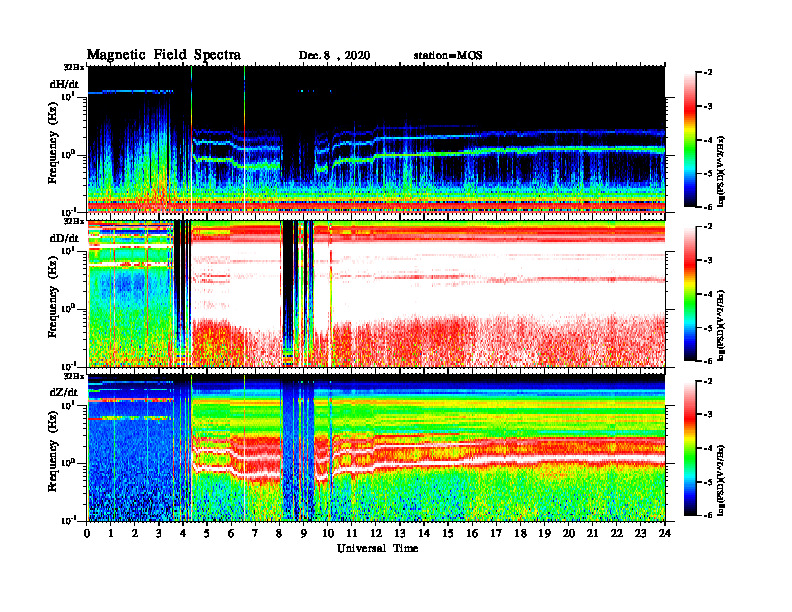Click the "16" hour tick label
The image size is (792, 612).
[472, 534]
